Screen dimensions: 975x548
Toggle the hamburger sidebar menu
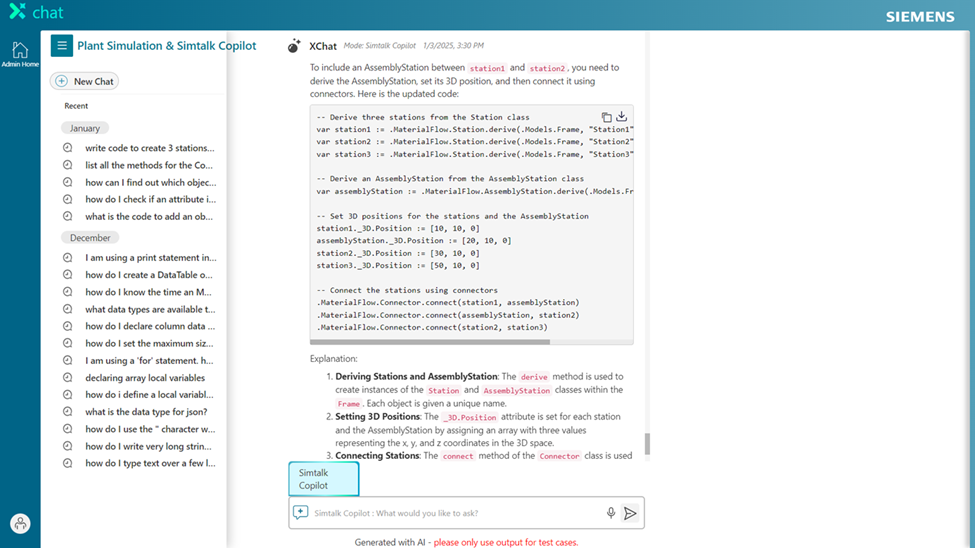click(x=62, y=46)
